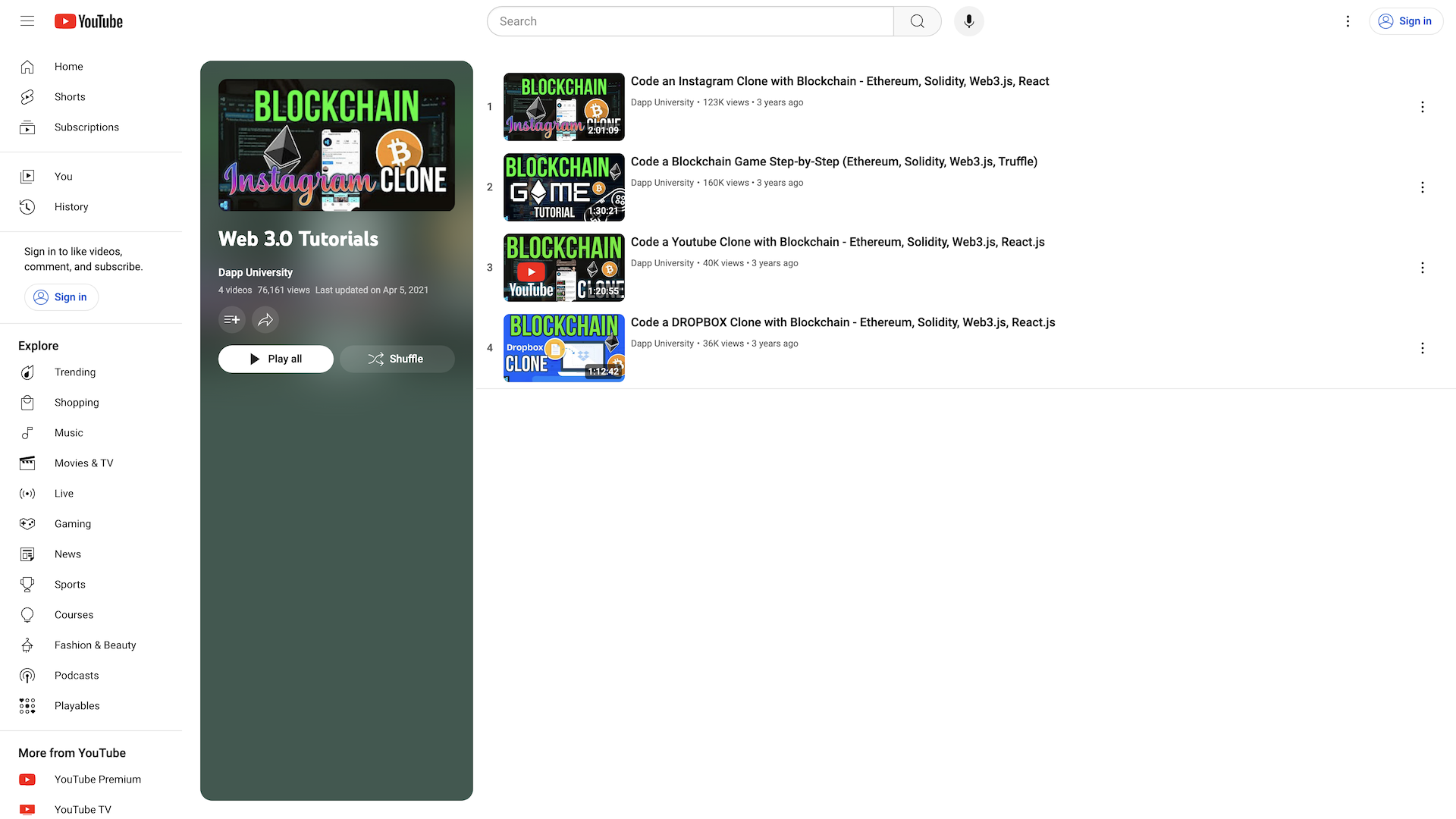This screenshot has width=1456, height=819.
Task: Open action menu for DROPBOX Clone video
Action: pyautogui.click(x=1423, y=348)
